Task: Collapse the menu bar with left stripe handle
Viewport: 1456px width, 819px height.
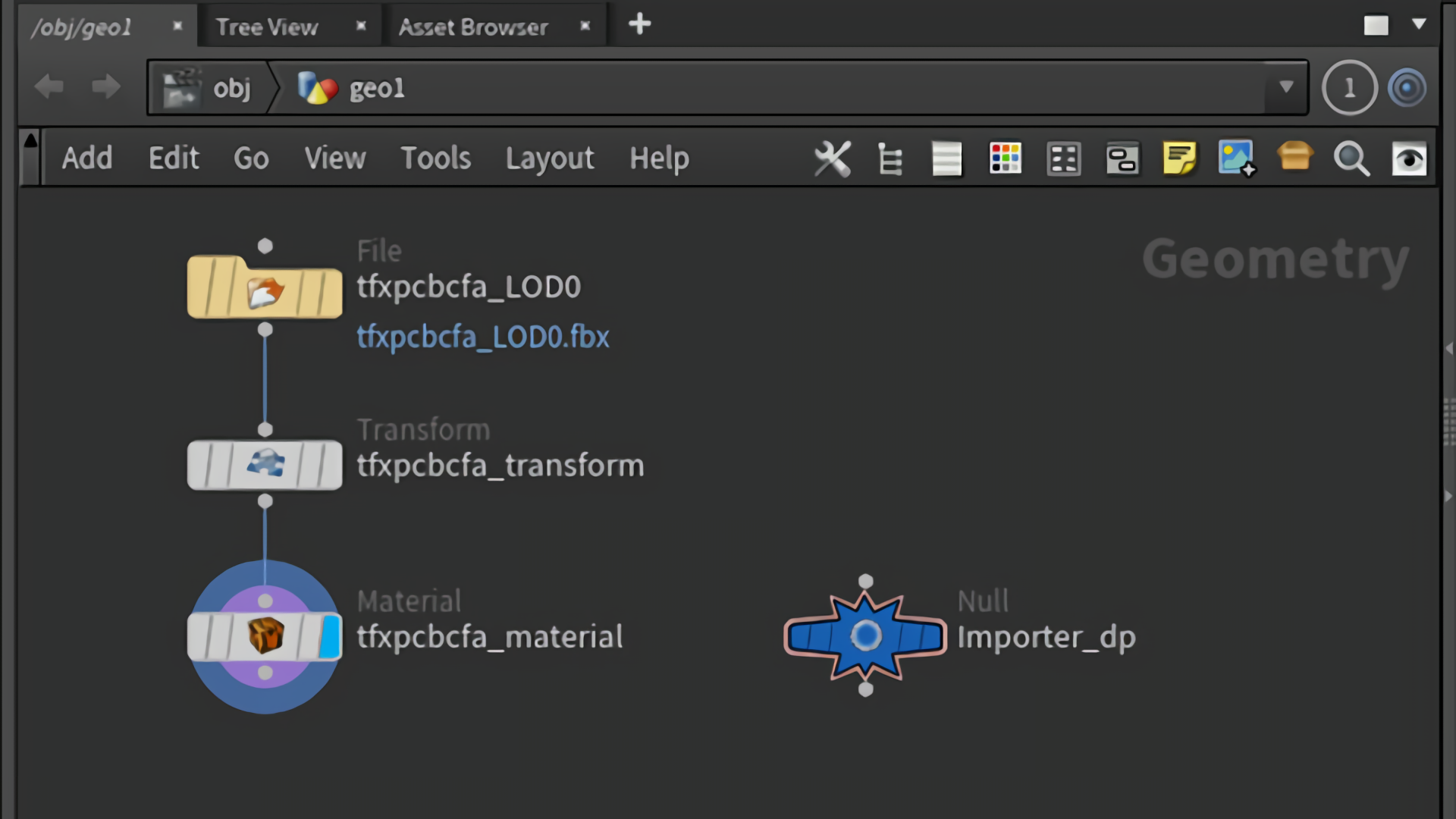Action: tap(30, 158)
